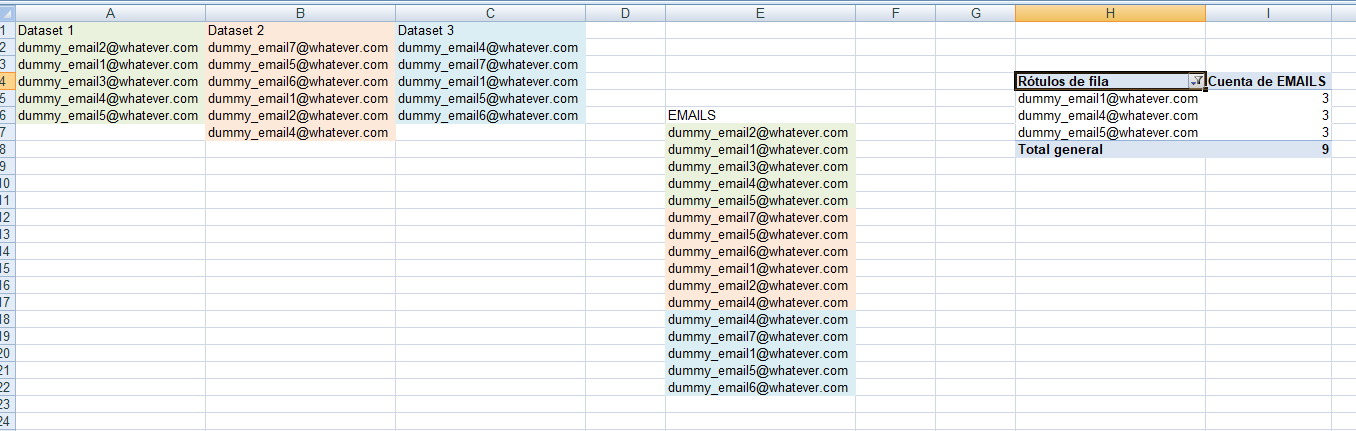Image resolution: width=1356 pixels, height=431 pixels.
Task: Select dummy_email2 directly below EMAILS heading
Action: [x=760, y=132]
